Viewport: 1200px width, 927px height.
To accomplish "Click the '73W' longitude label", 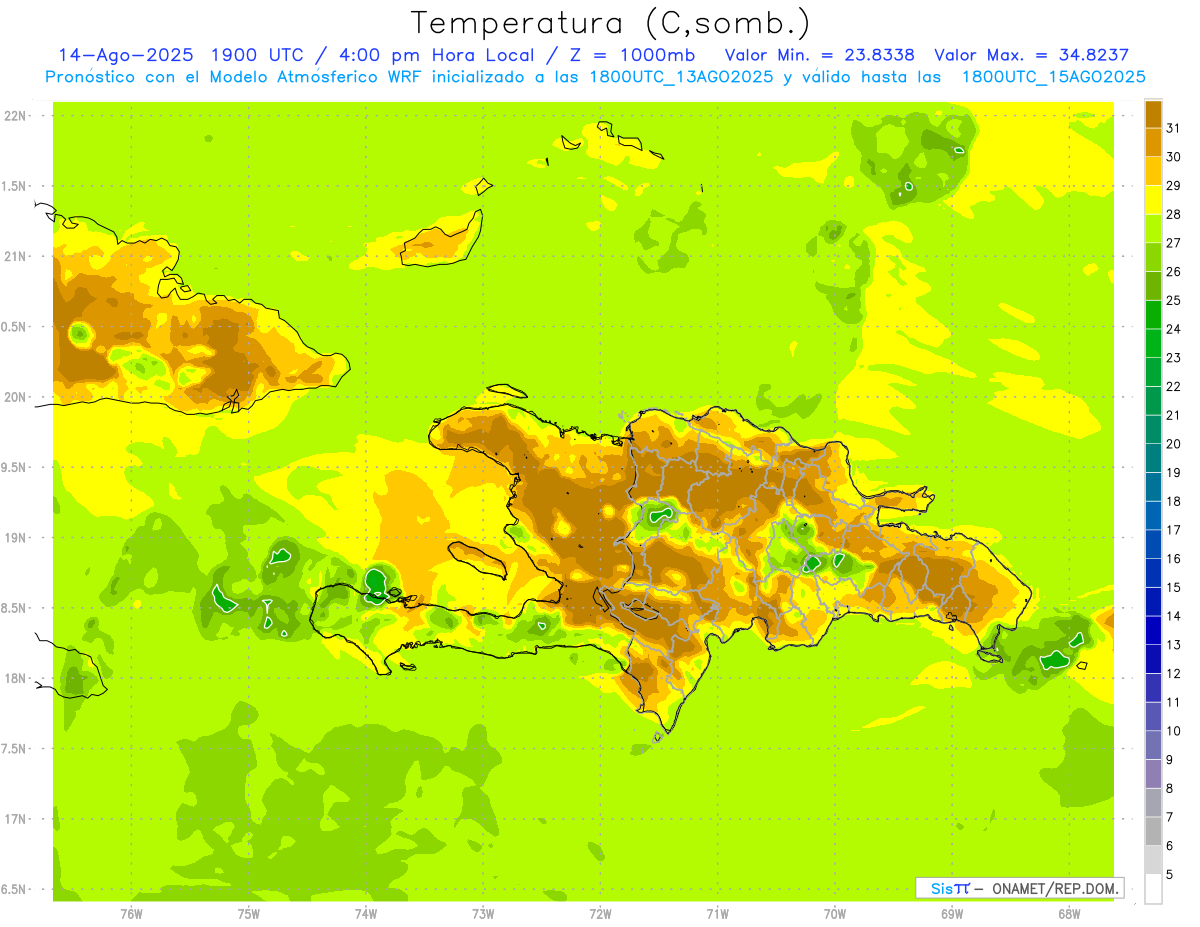I will click(483, 913).
